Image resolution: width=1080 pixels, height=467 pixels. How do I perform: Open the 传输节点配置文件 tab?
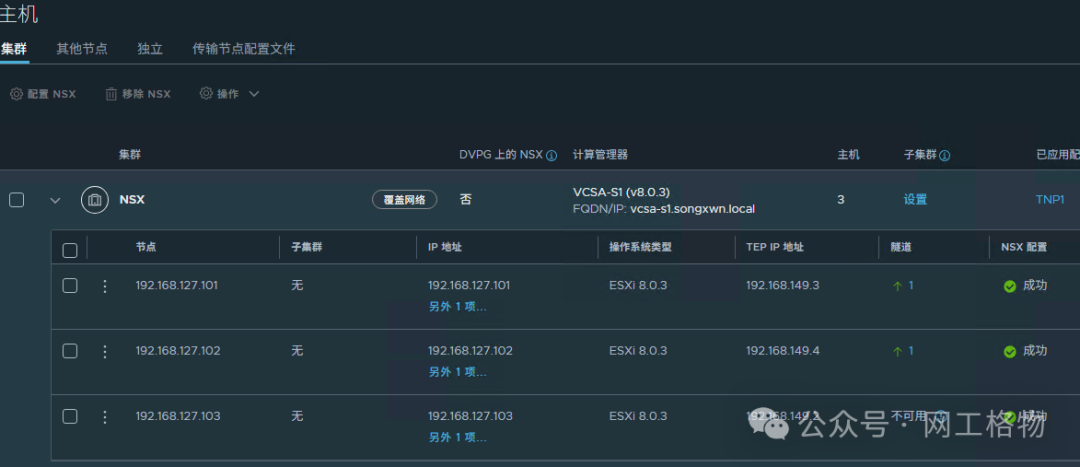click(244, 49)
